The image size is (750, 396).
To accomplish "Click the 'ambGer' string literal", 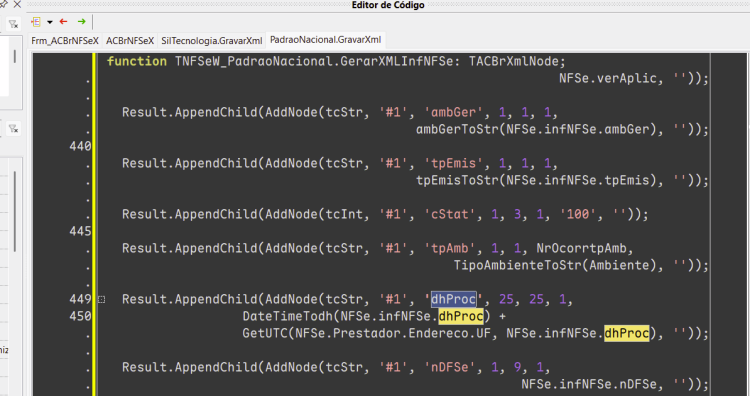I will 453,112.
